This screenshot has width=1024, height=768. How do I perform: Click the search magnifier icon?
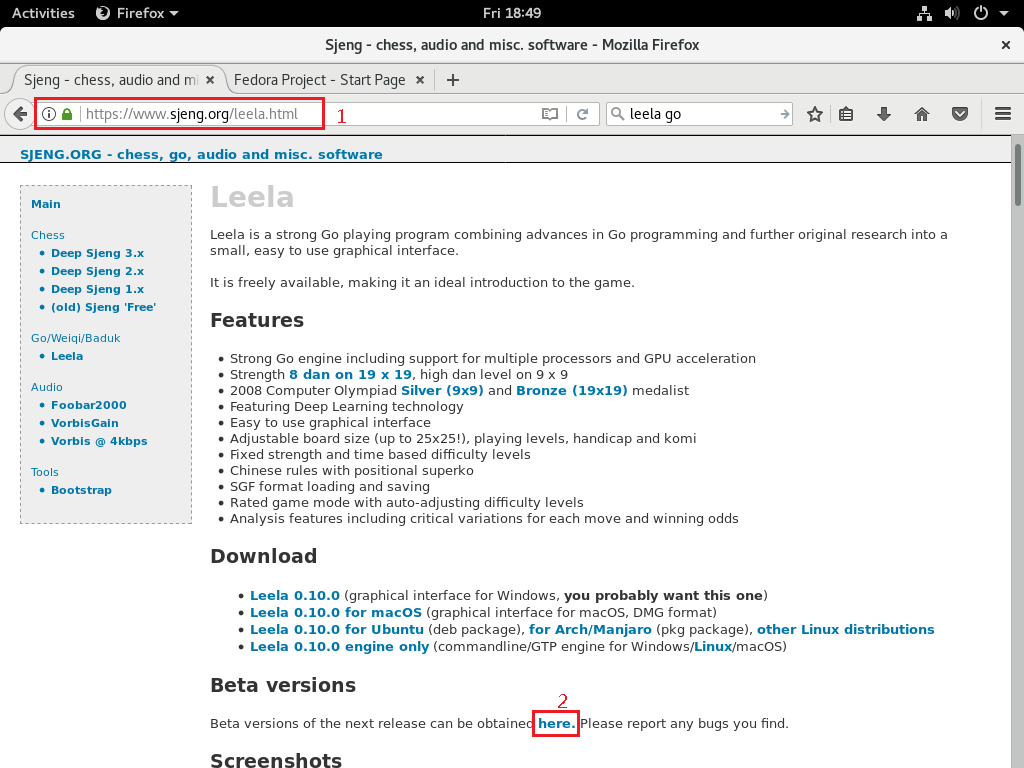[x=617, y=114]
